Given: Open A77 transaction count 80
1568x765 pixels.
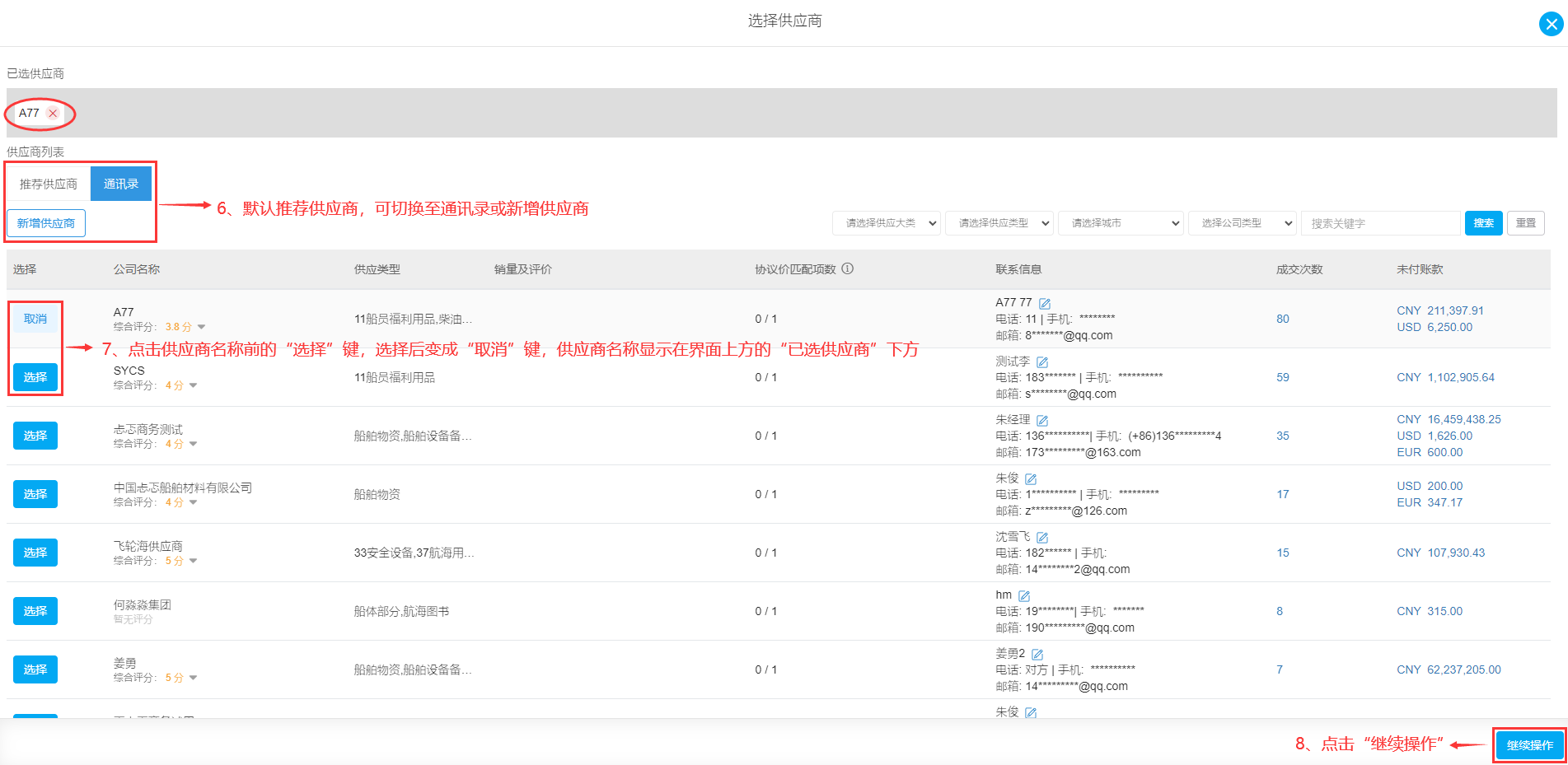Looking at the screenshot, I should pos(1283,319).
